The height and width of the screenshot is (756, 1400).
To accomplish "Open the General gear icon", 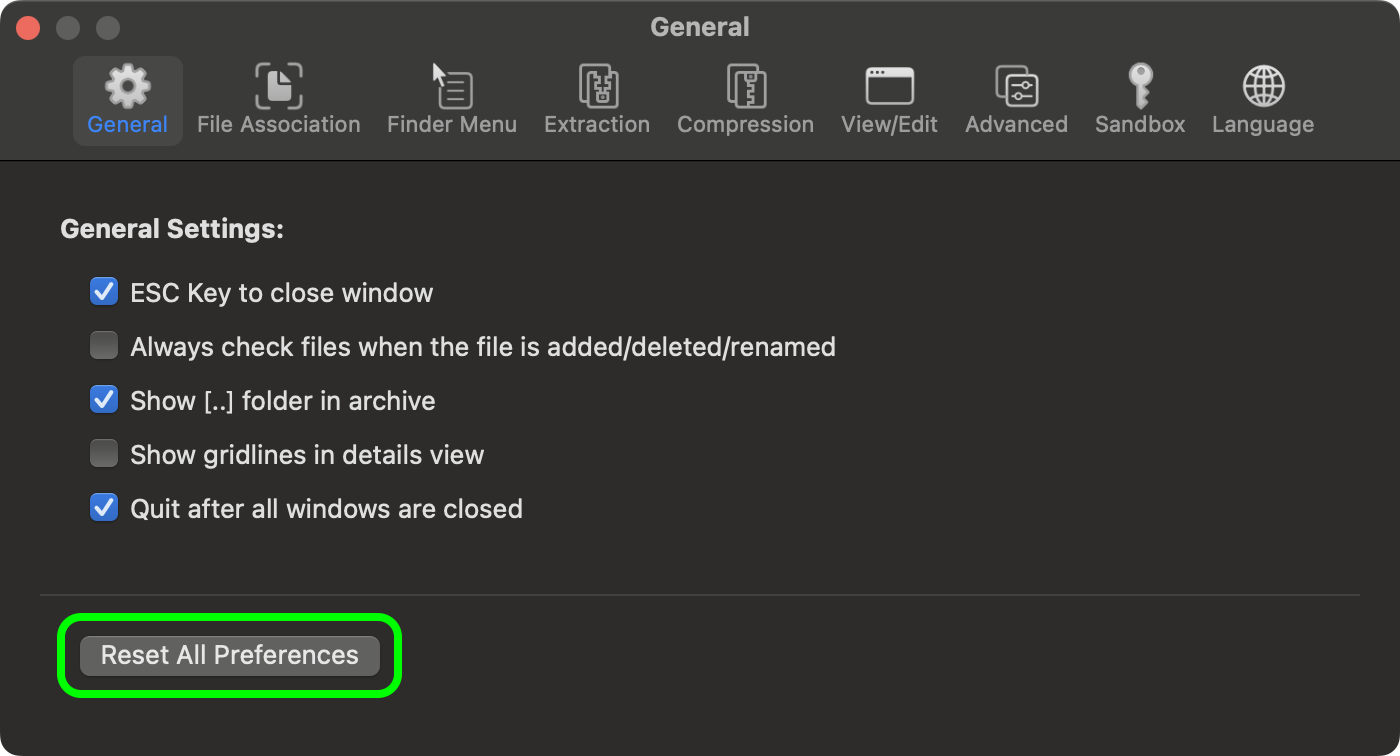I will pyautogui.click(x=128, y=87).
